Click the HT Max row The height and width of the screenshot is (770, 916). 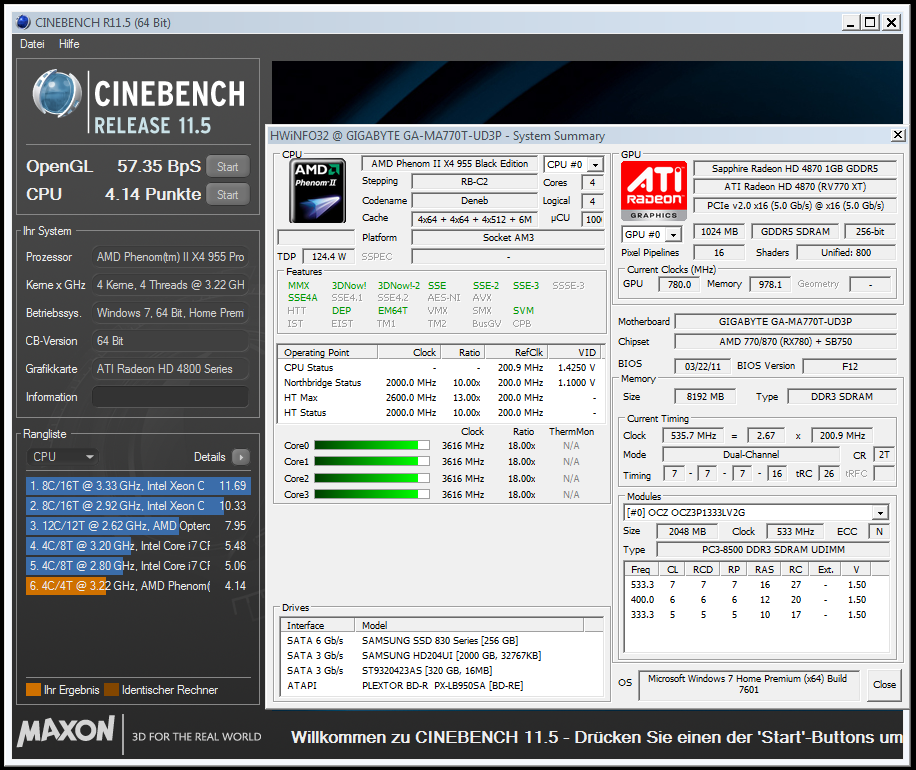(x=440, y=397)
